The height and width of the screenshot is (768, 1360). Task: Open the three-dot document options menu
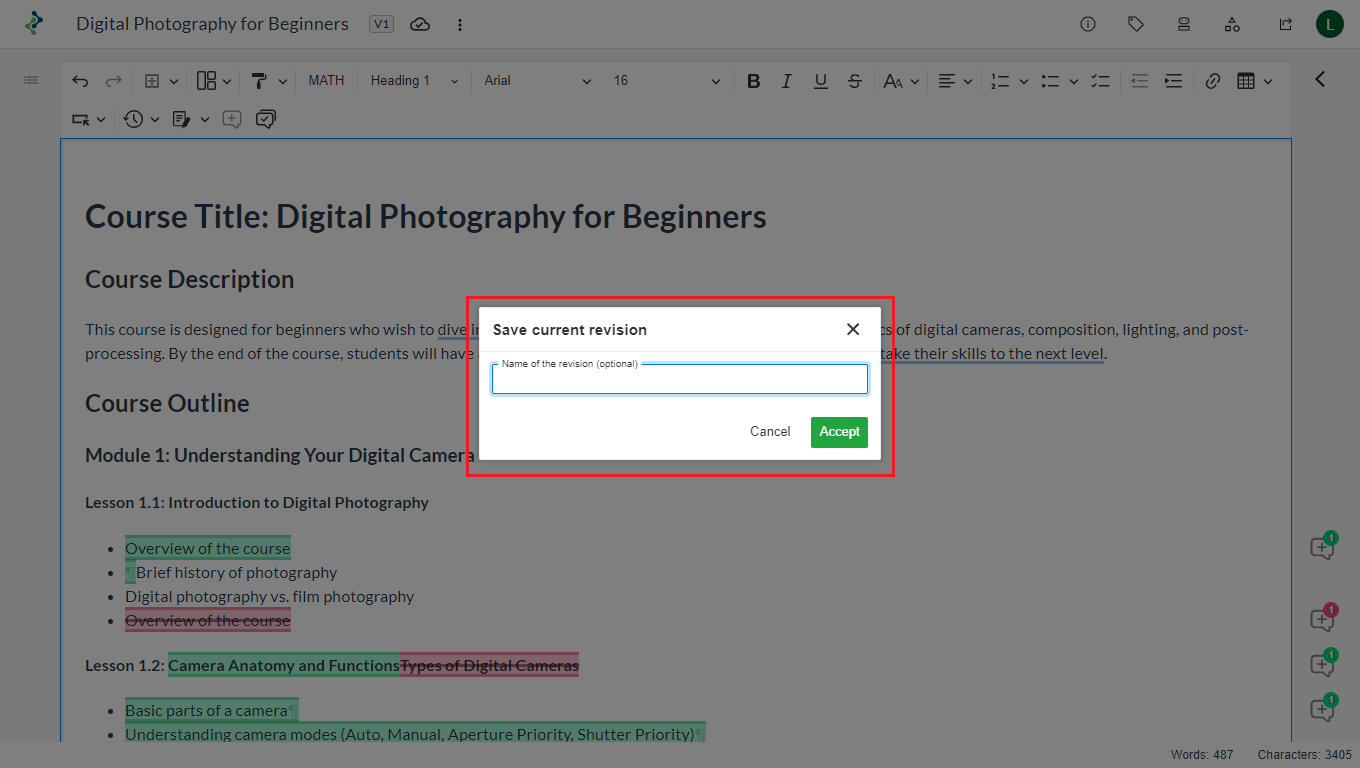coord(459,24)
